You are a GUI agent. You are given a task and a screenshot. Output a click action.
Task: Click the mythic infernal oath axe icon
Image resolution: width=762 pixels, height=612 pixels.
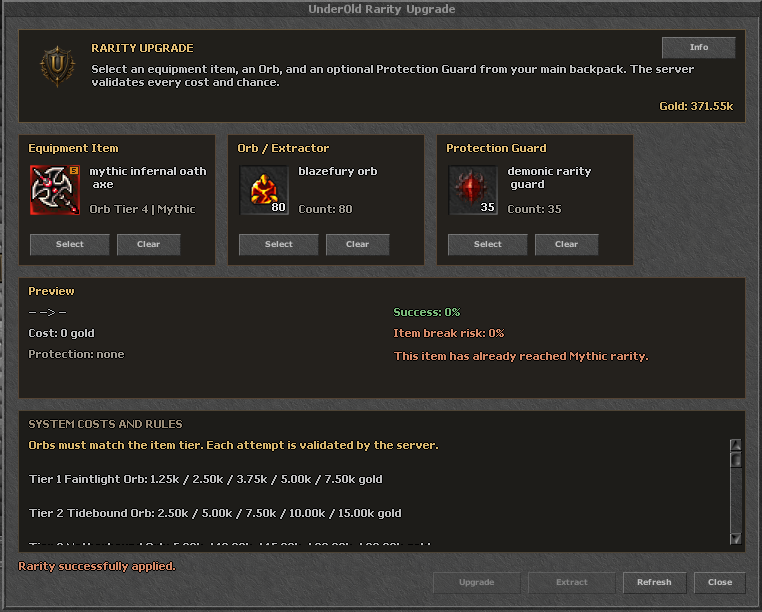pos(54,190)
